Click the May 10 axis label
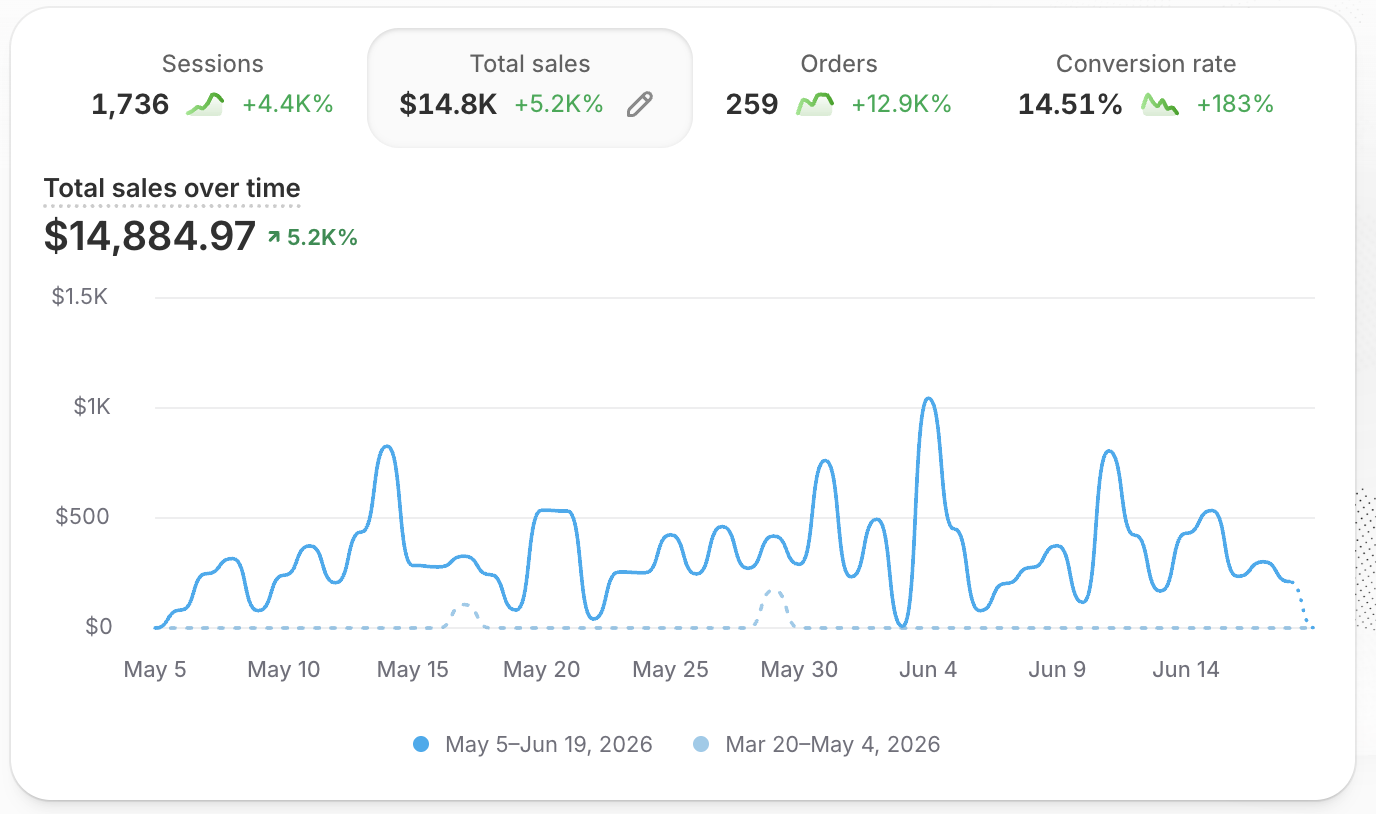This screenshot has width=1376, height=814. pos(284,670)
